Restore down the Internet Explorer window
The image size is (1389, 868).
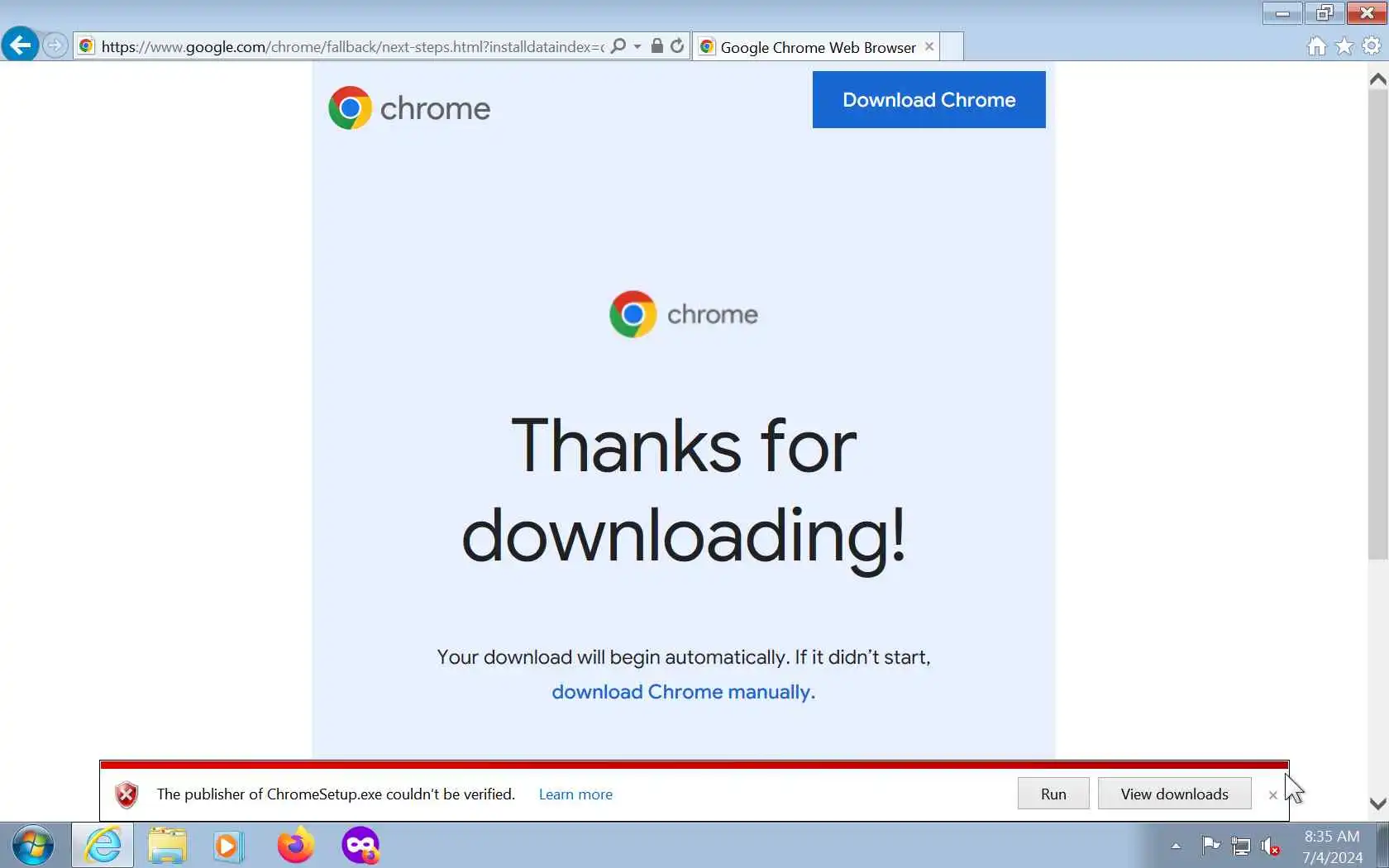pyautogui.click(x=1325, y=13)
